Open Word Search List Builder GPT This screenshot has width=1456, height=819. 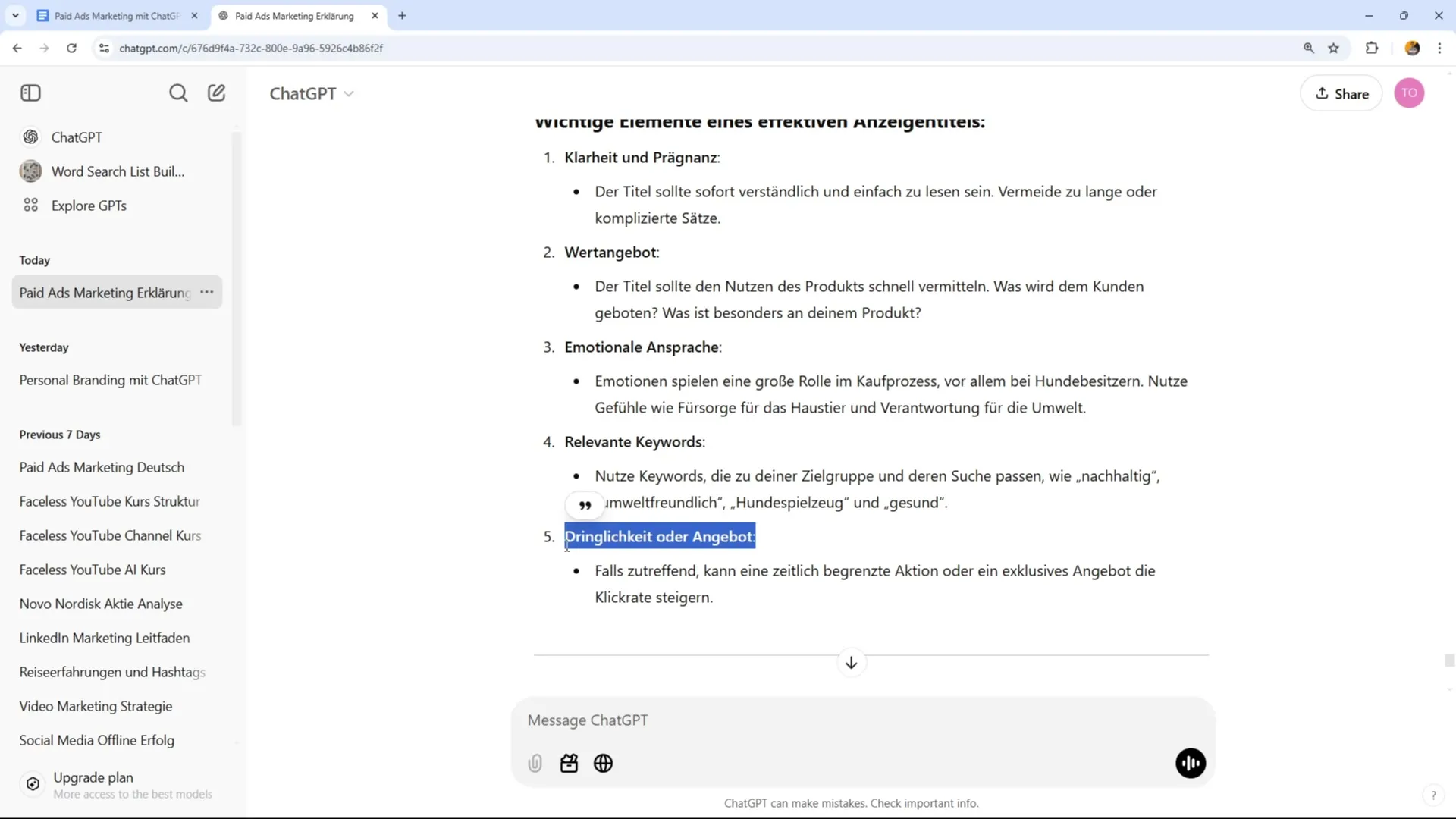[x=118, y=171]
